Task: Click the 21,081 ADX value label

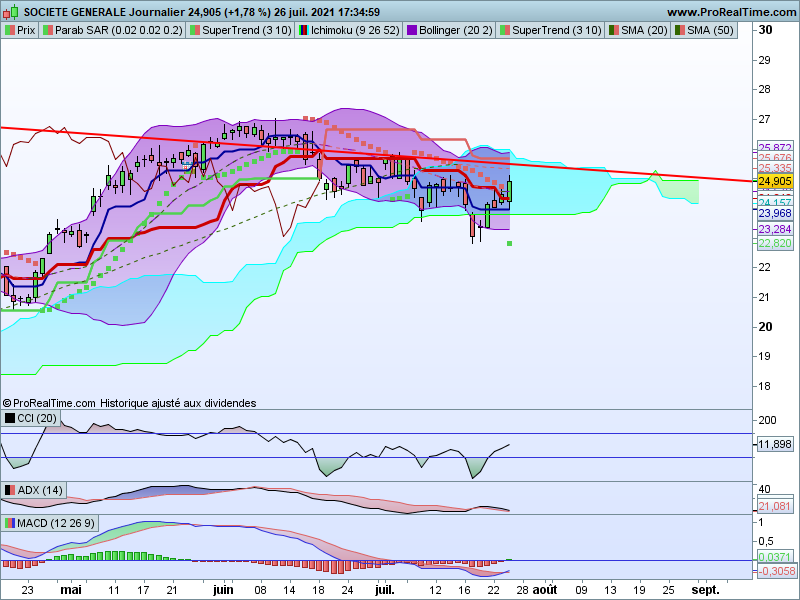Action: [x=774, y=506]
